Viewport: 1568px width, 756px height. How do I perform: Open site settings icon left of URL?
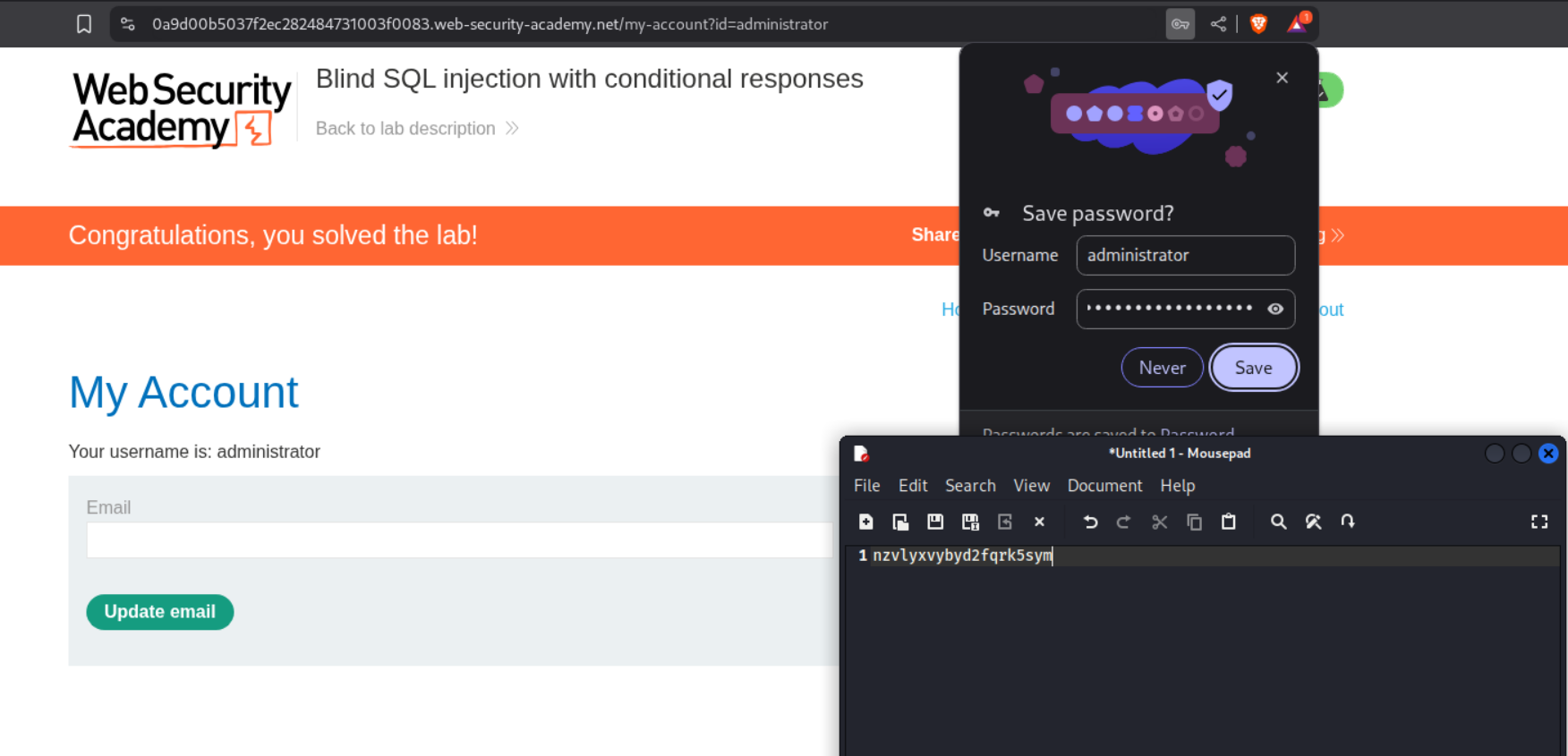click(128, 24)
